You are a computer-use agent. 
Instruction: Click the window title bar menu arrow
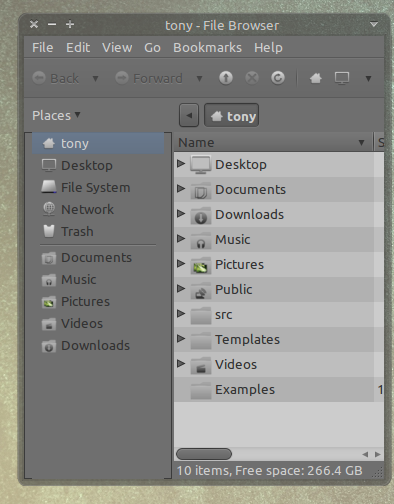tap(374, 24)
